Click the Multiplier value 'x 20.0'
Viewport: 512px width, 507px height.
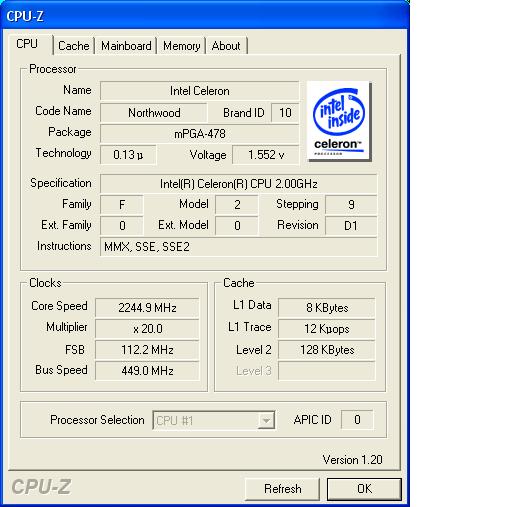tap(147, 329)
